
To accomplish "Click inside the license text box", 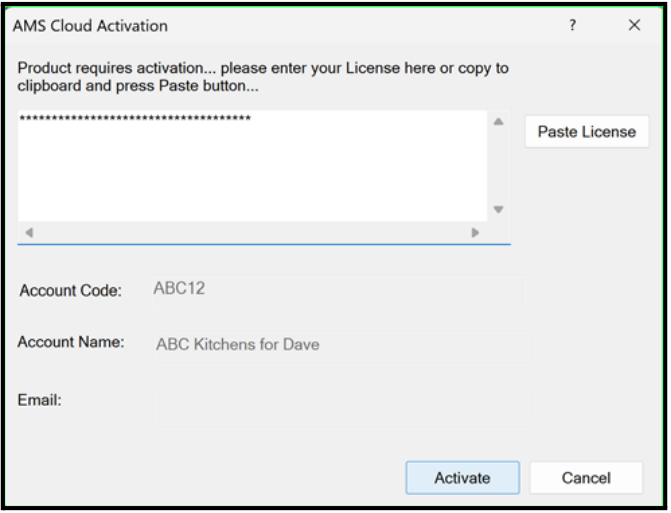I will point(250,170).
